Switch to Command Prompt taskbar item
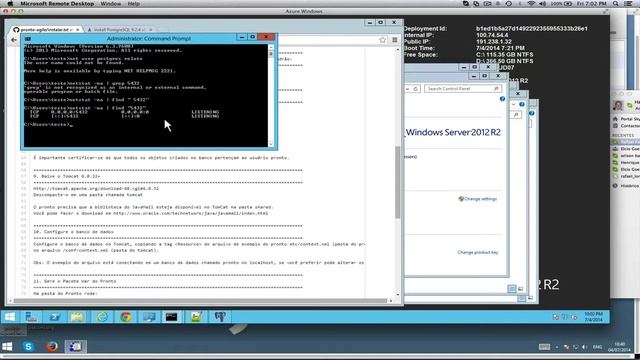 [x=172, y=317]
